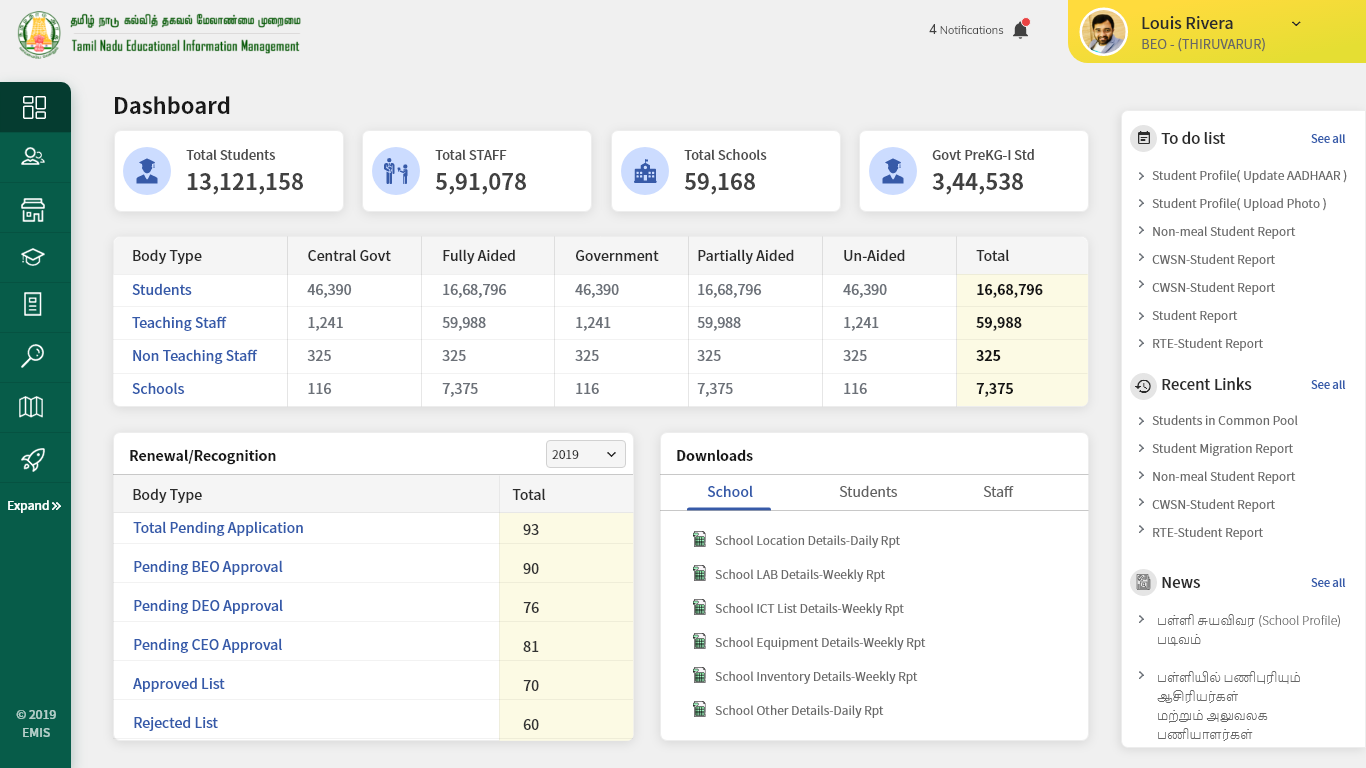
Task: Open Approved List link
Action: pos(179,684)
